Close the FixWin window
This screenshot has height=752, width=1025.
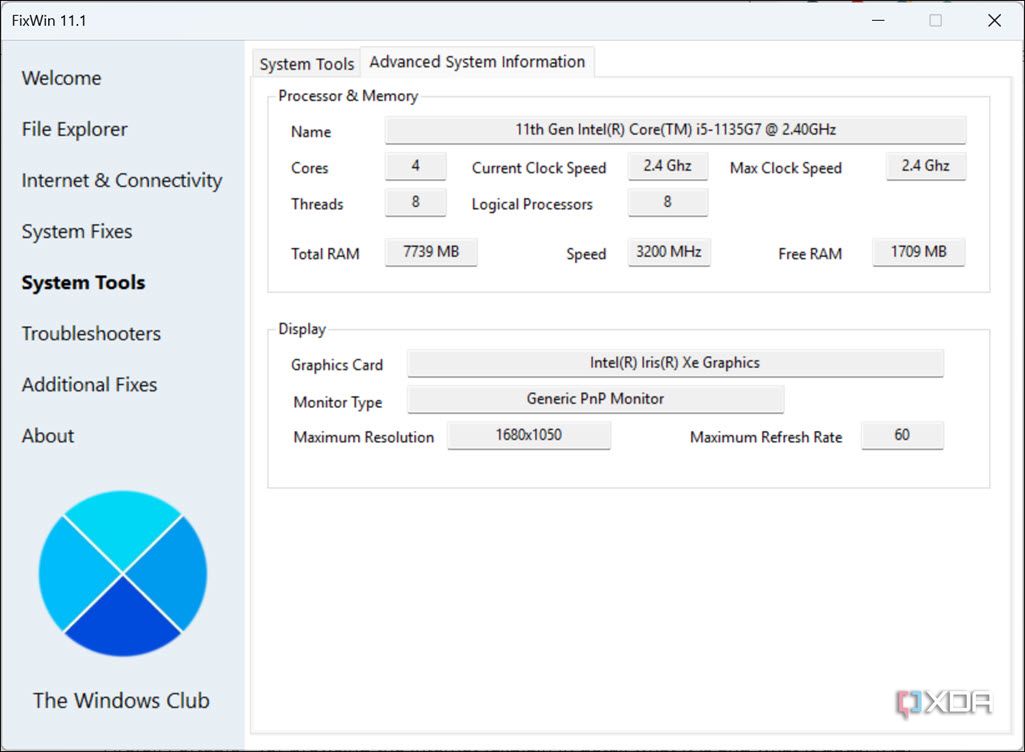pos(994,20)
